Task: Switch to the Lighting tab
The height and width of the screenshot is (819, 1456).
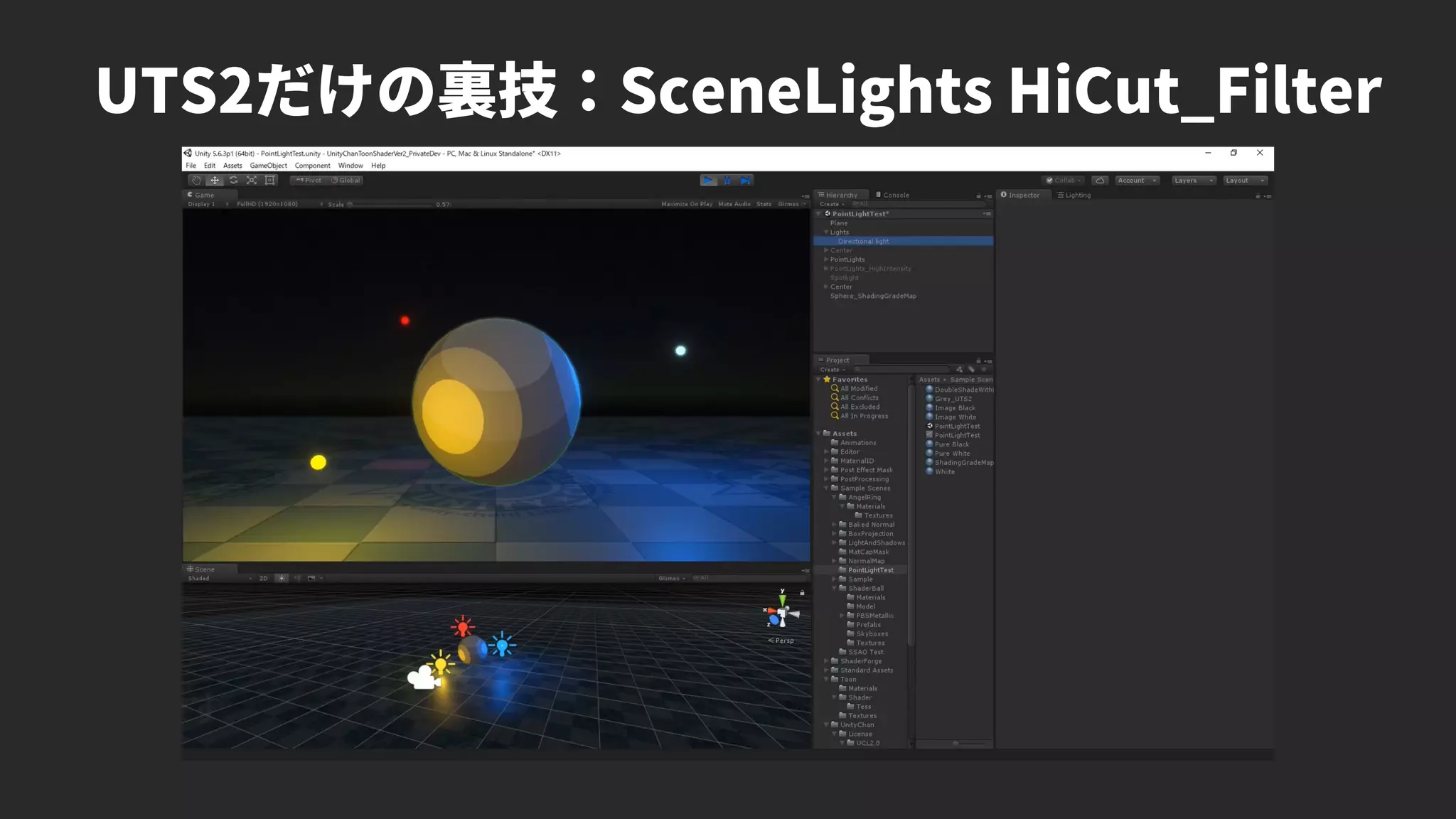Action: tap(1074, 195)
